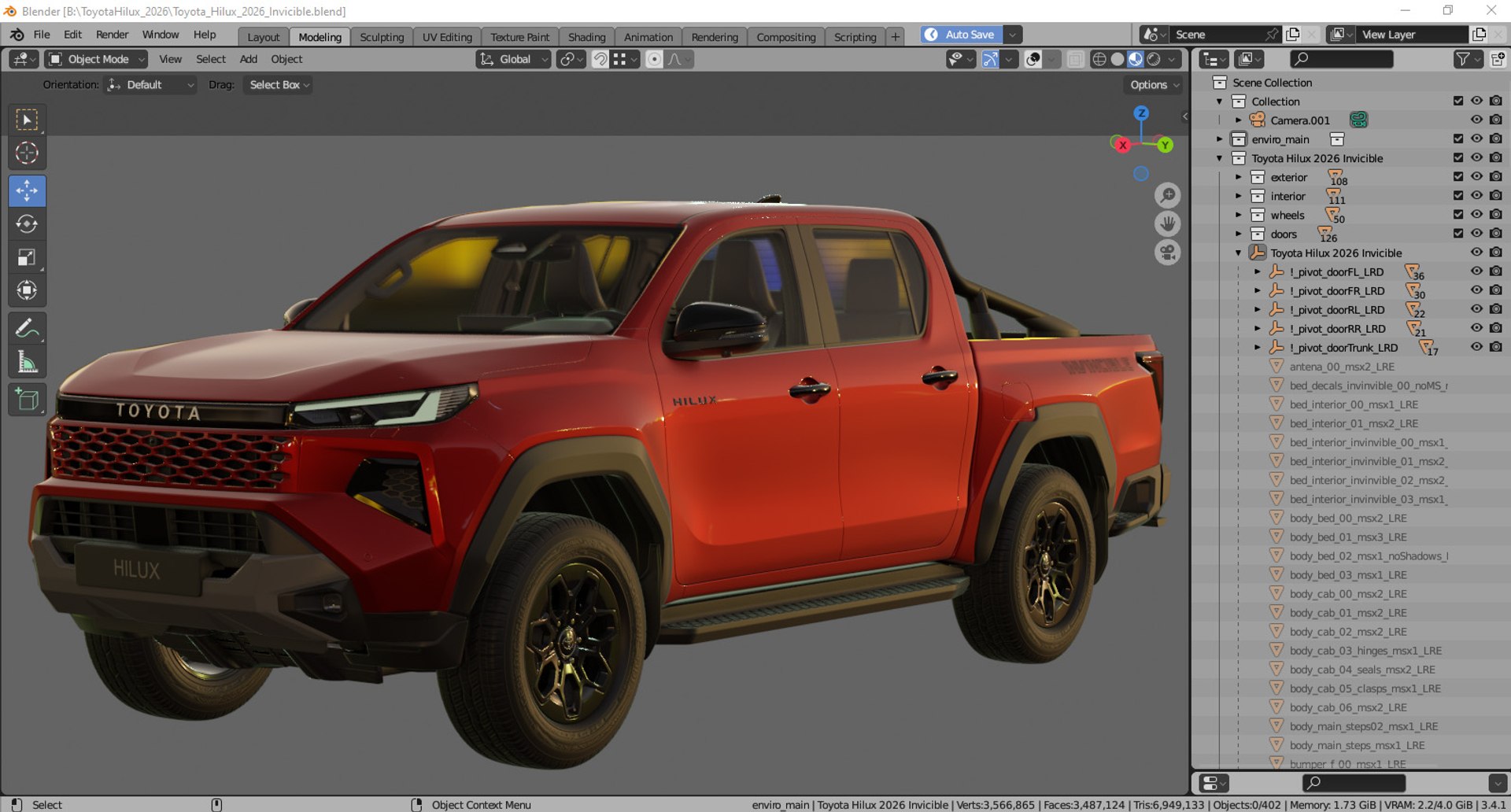This screenshot has height=812, width=1511.
Task: Open the Window menu
Action: point(161,35)
